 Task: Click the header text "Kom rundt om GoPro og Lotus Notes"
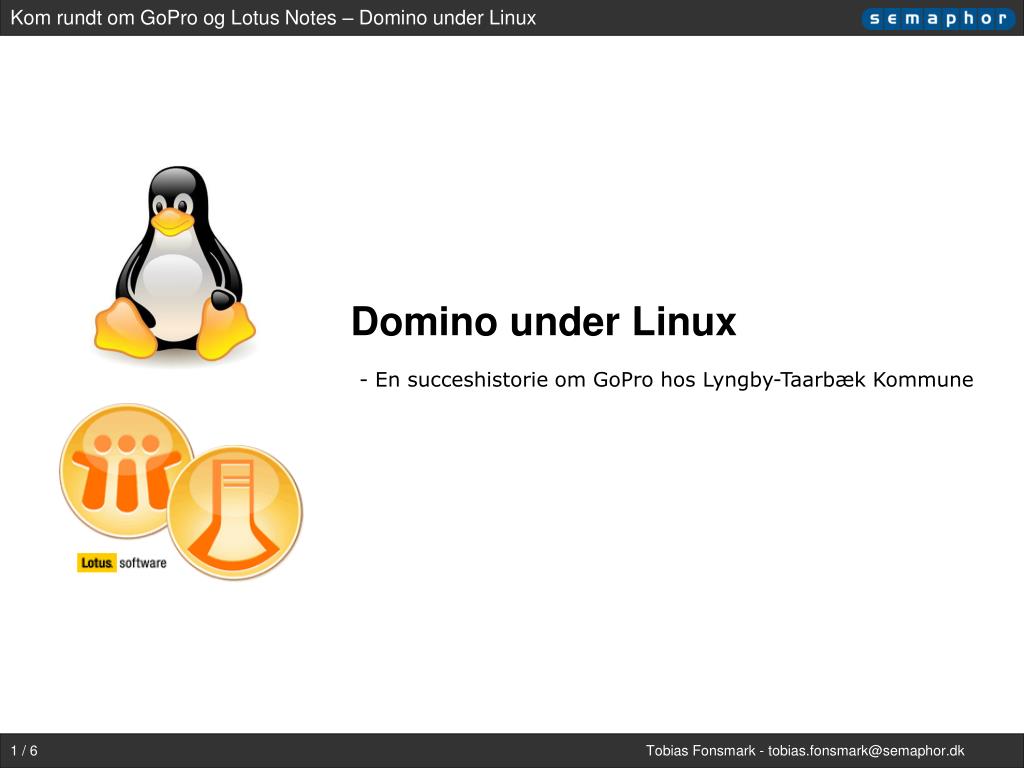[x=173, y=18]
